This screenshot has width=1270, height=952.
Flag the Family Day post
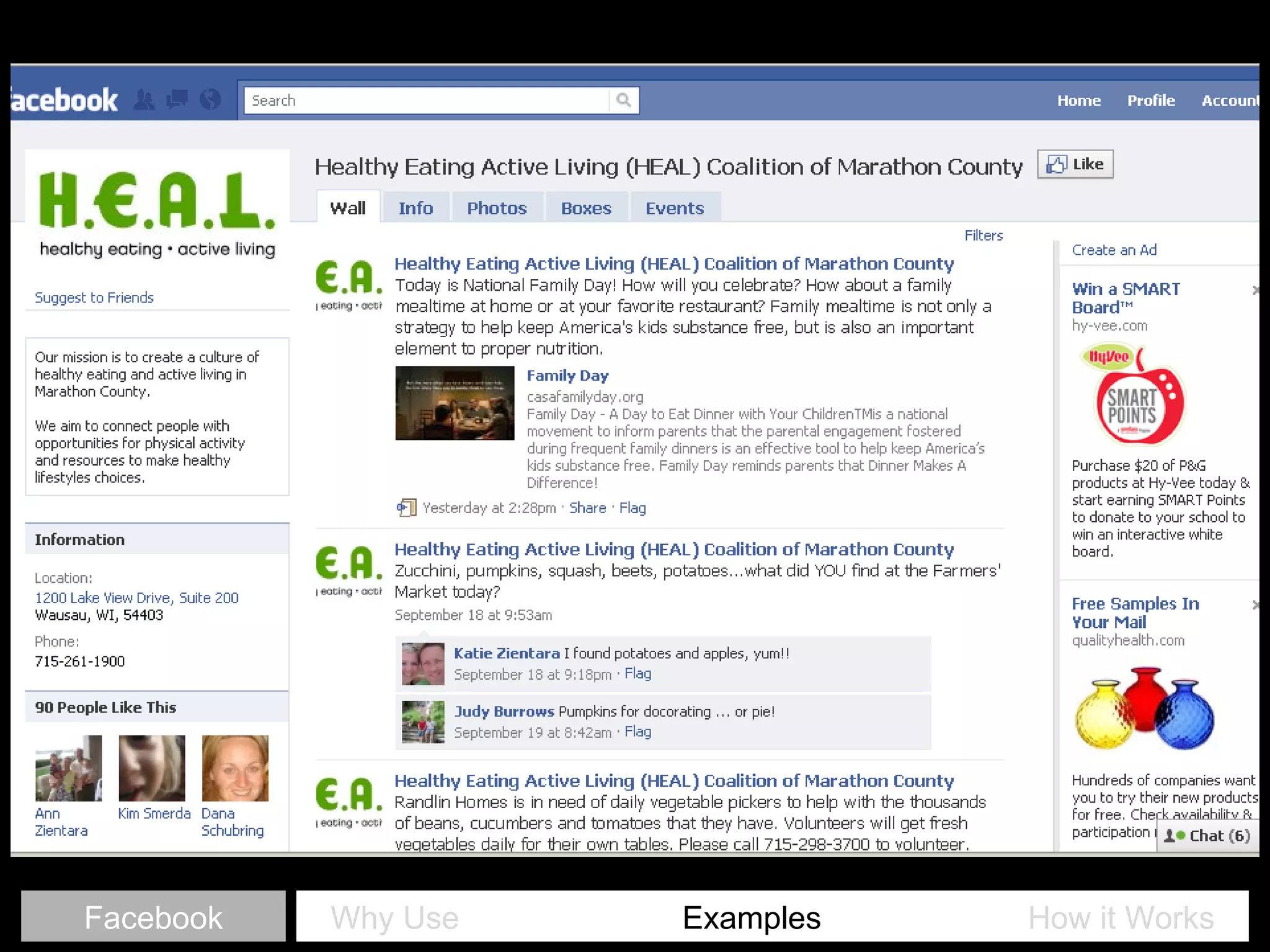coord(633,508)
